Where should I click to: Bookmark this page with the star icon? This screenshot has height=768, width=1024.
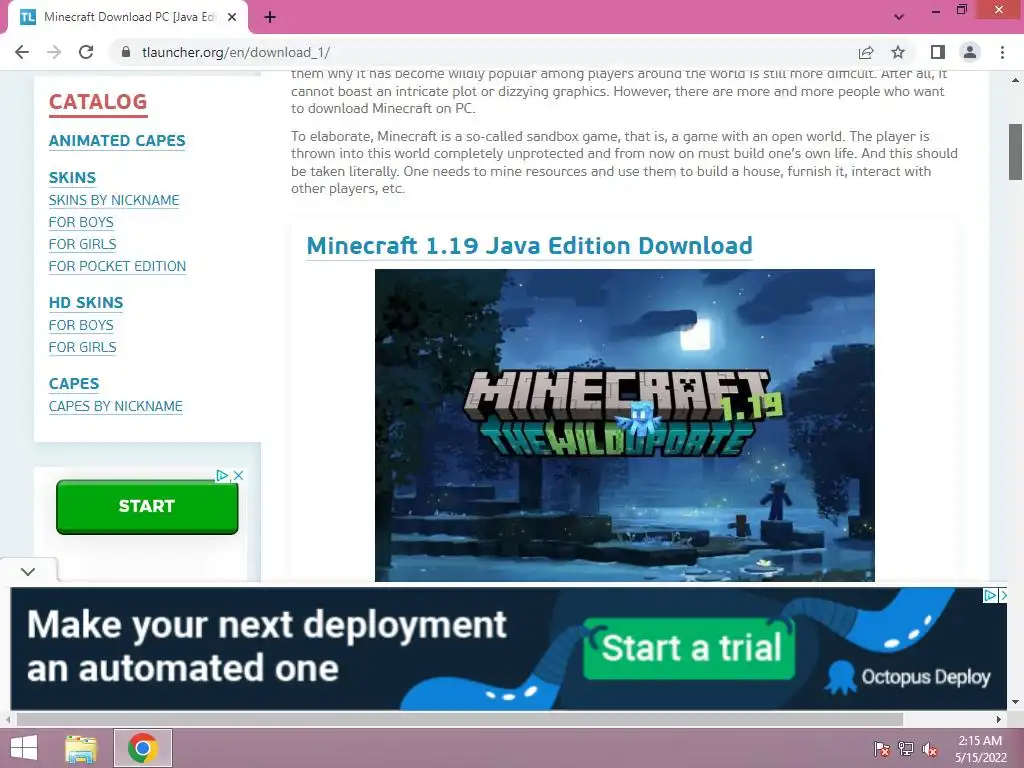pyautogui.click(x=898, y=52)
